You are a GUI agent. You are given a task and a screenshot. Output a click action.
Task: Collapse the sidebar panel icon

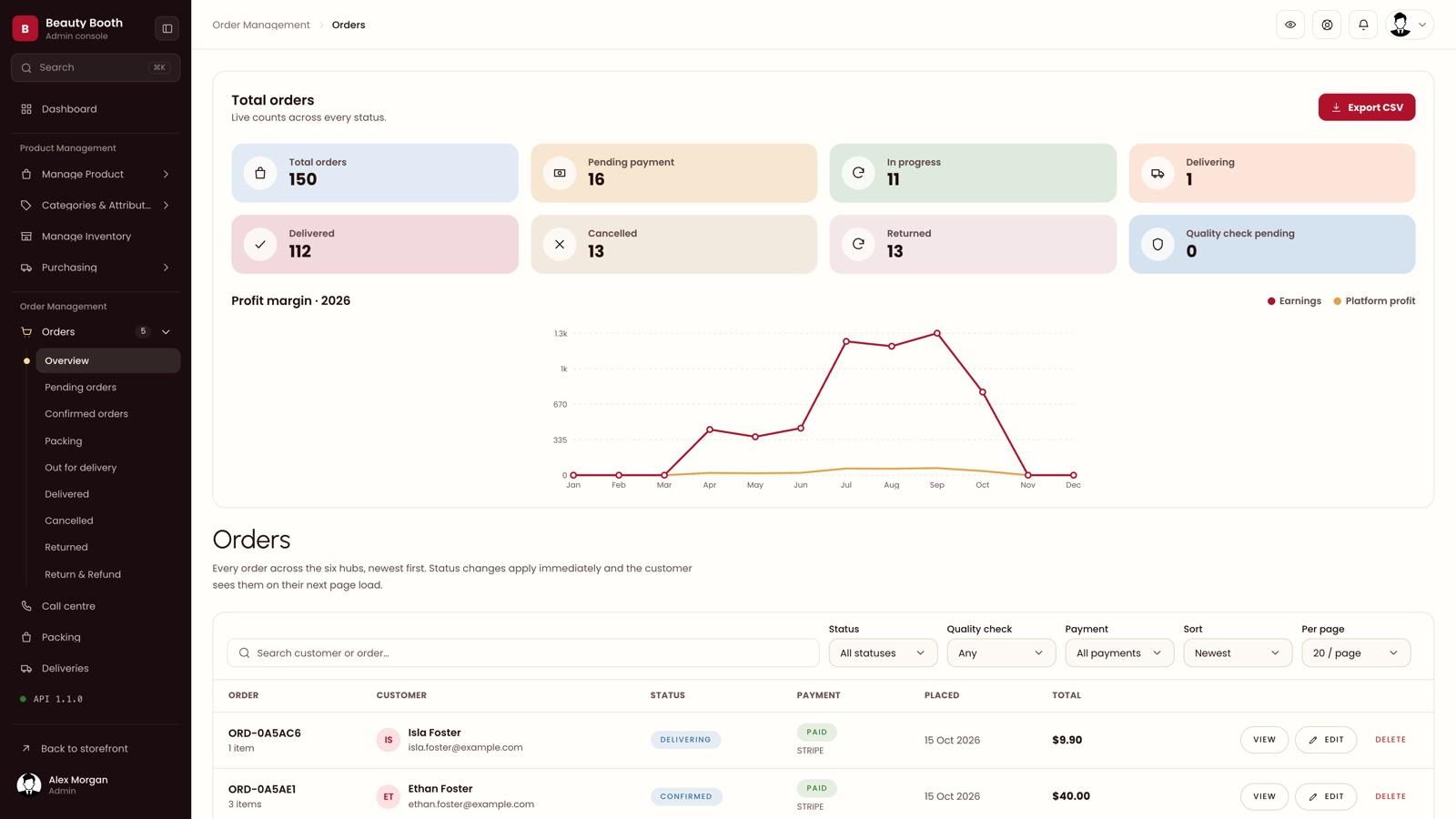(167, 28)
